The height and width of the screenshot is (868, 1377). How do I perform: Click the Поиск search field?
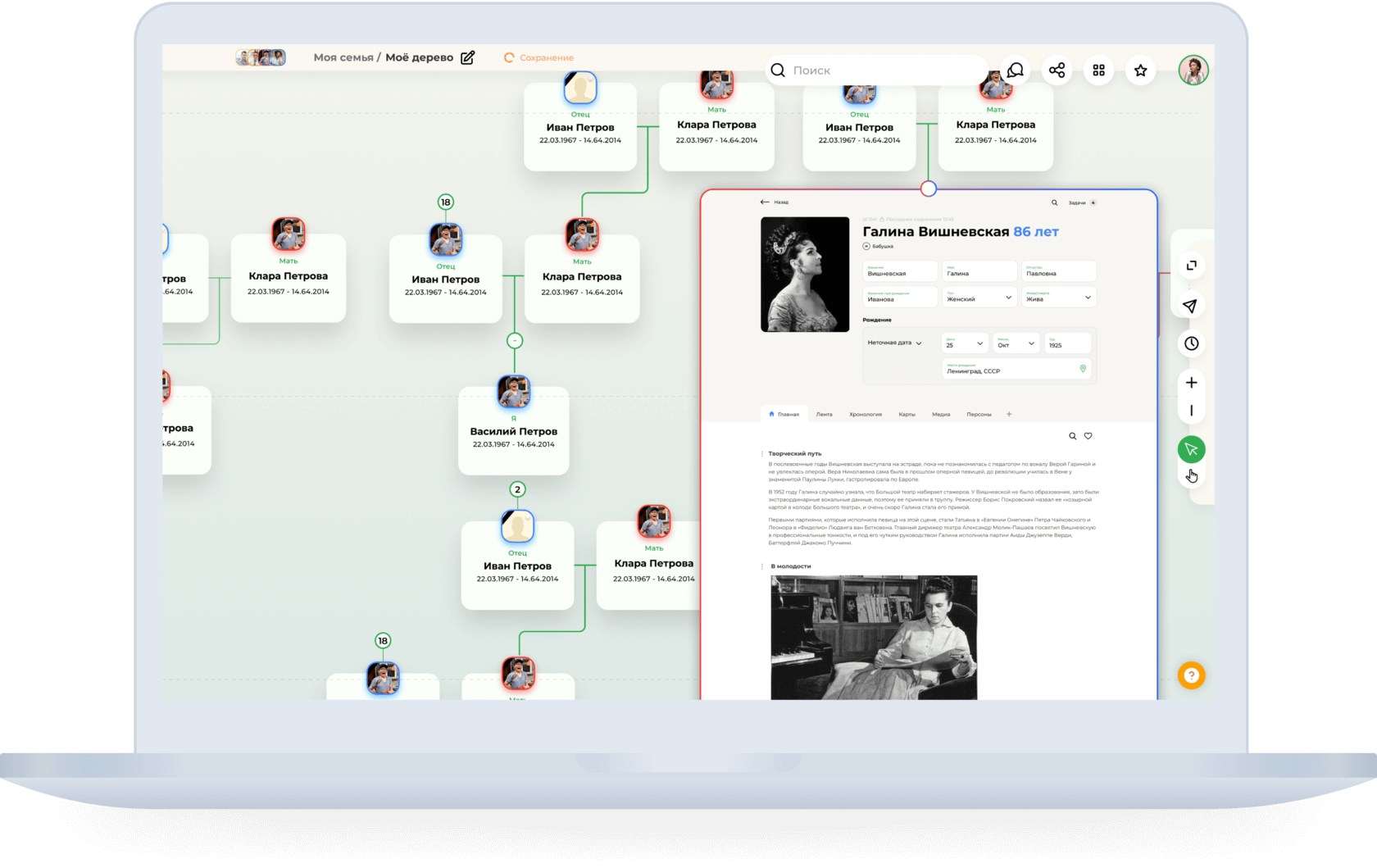click(x=877, y=70)
